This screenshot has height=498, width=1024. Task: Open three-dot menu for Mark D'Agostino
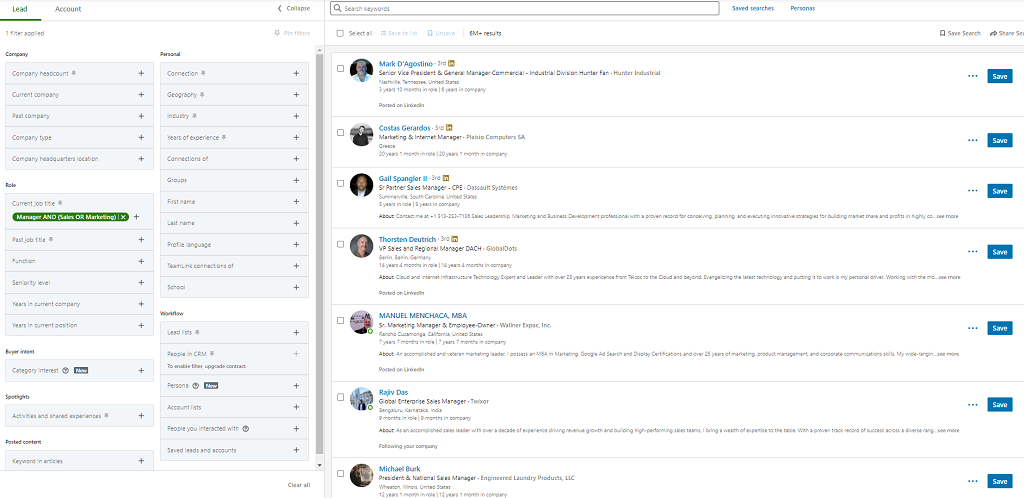pyautogui.click(x=972, y=76)
